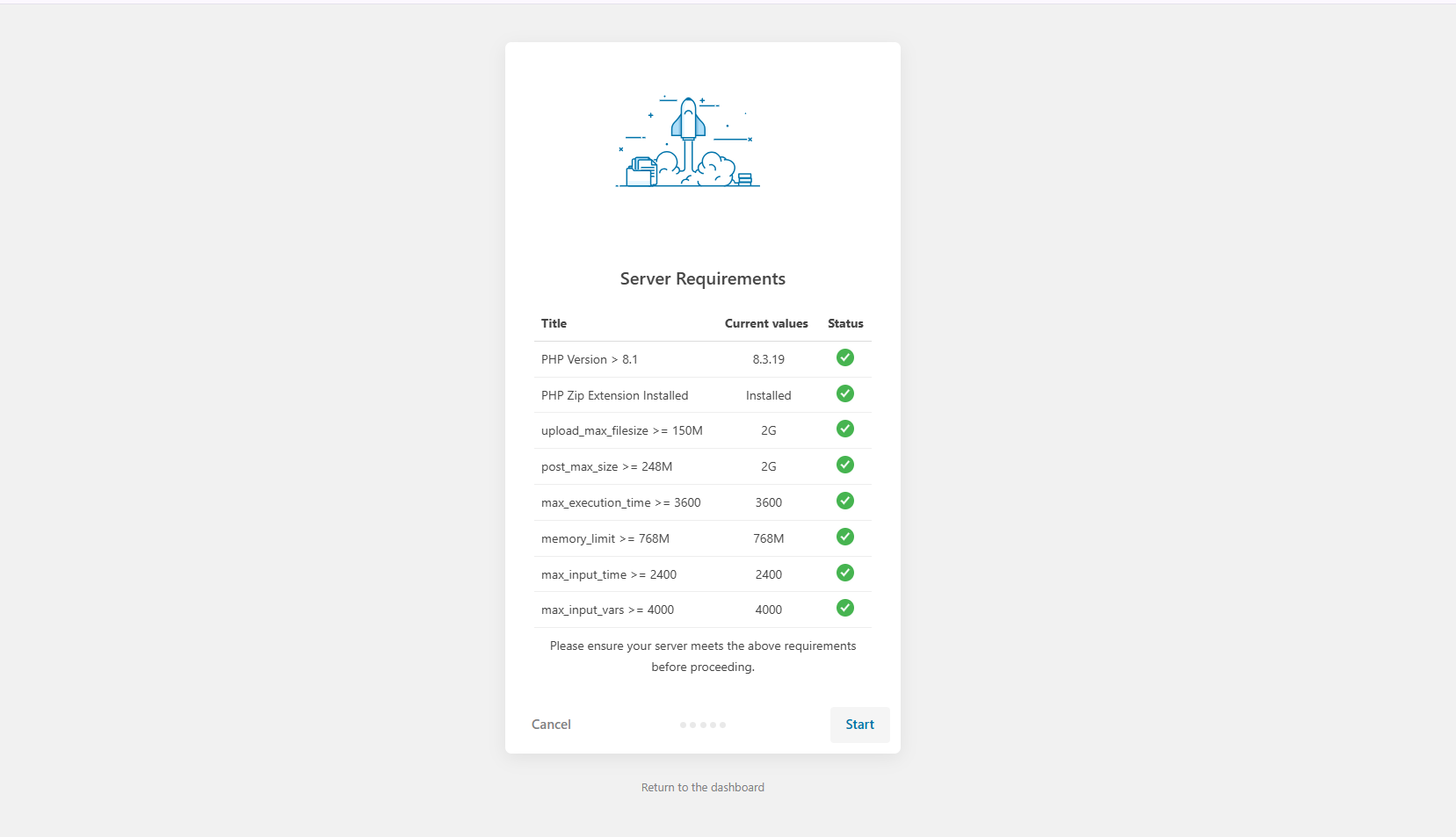1456x837 pixels.
Task: Click the PHP Version green check icon
Action: click(844, 357)
